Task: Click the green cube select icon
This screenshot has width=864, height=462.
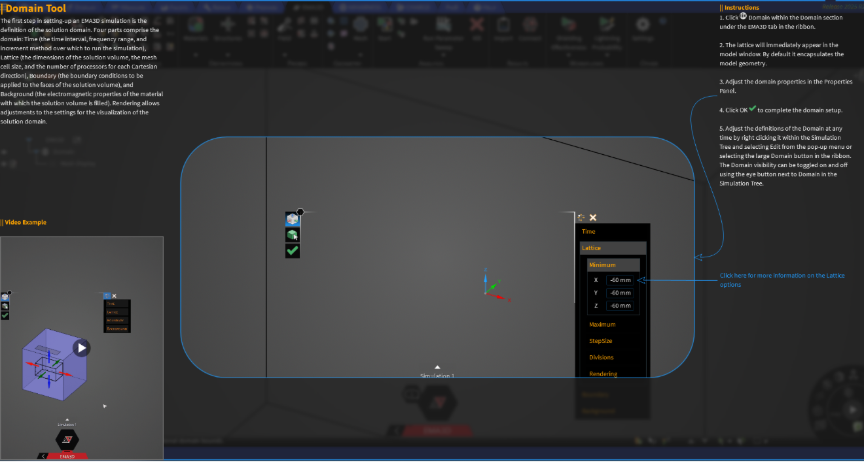Action: pyautogui.click(x=292, y=235)
